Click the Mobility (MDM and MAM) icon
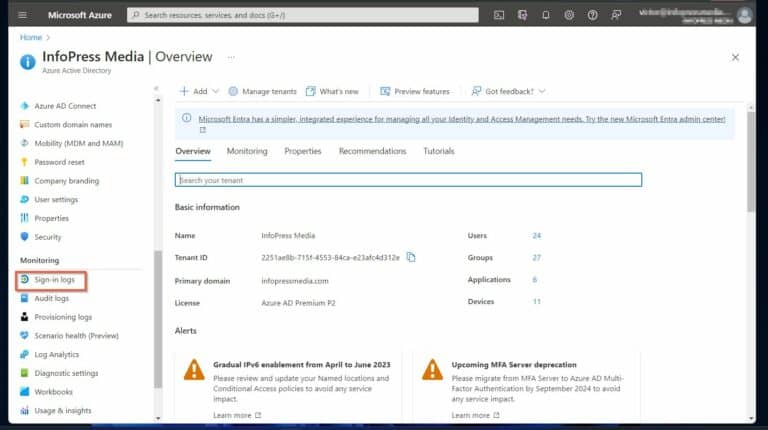768x430 pixels. [x=24, y=143]
